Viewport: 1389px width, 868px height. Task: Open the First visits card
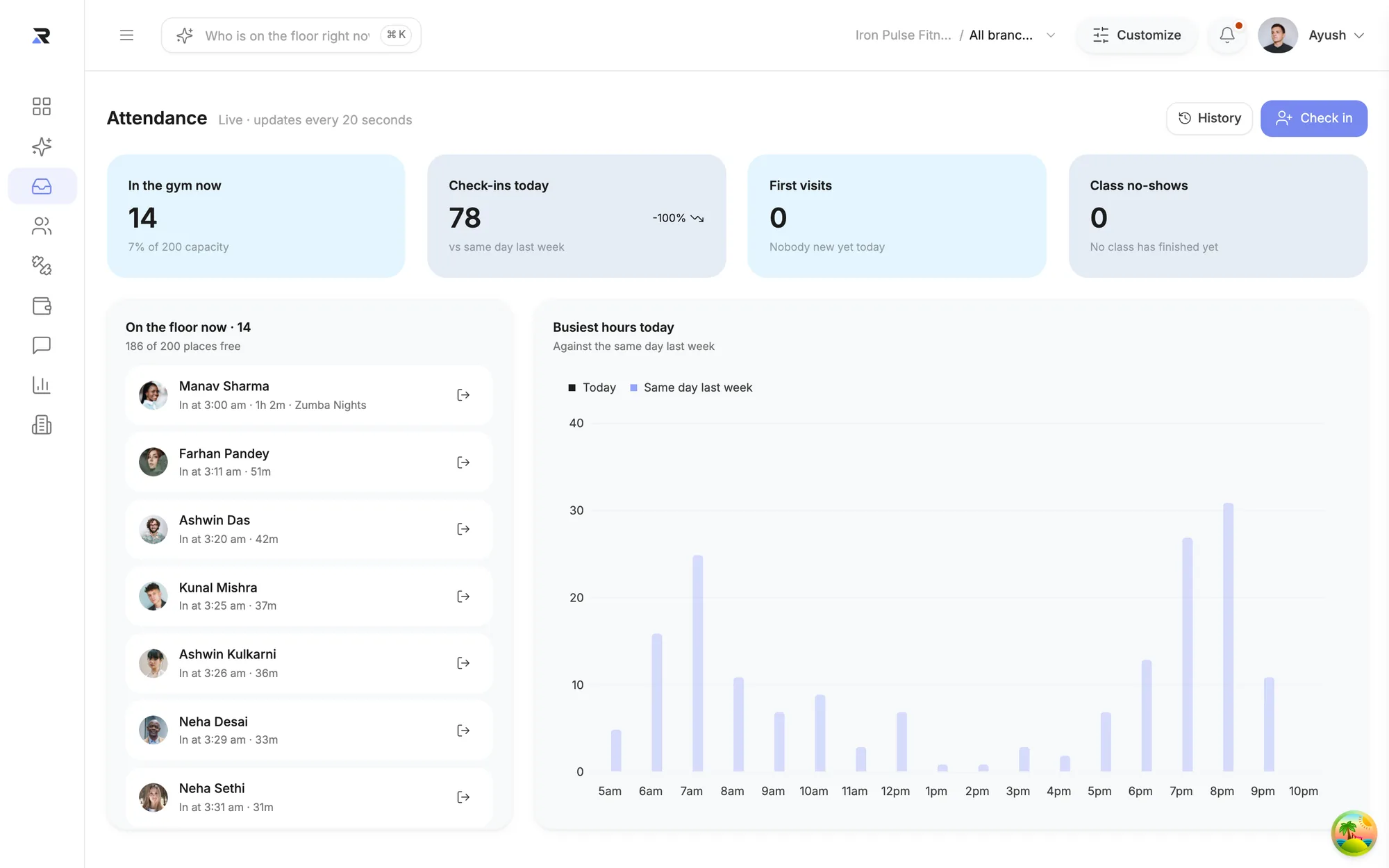click(x=897, y=216)
